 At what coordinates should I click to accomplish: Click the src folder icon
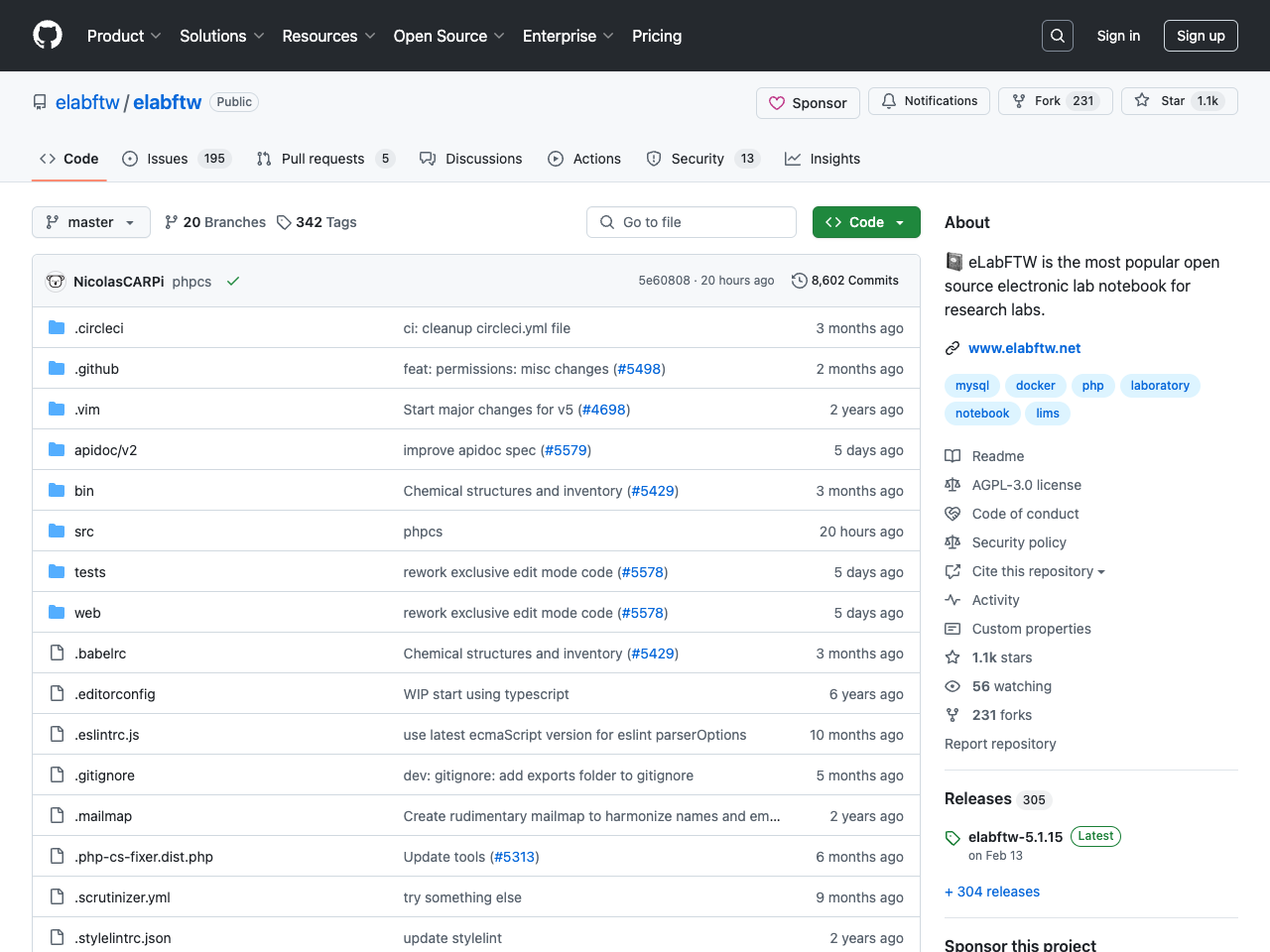pos(57,532)
